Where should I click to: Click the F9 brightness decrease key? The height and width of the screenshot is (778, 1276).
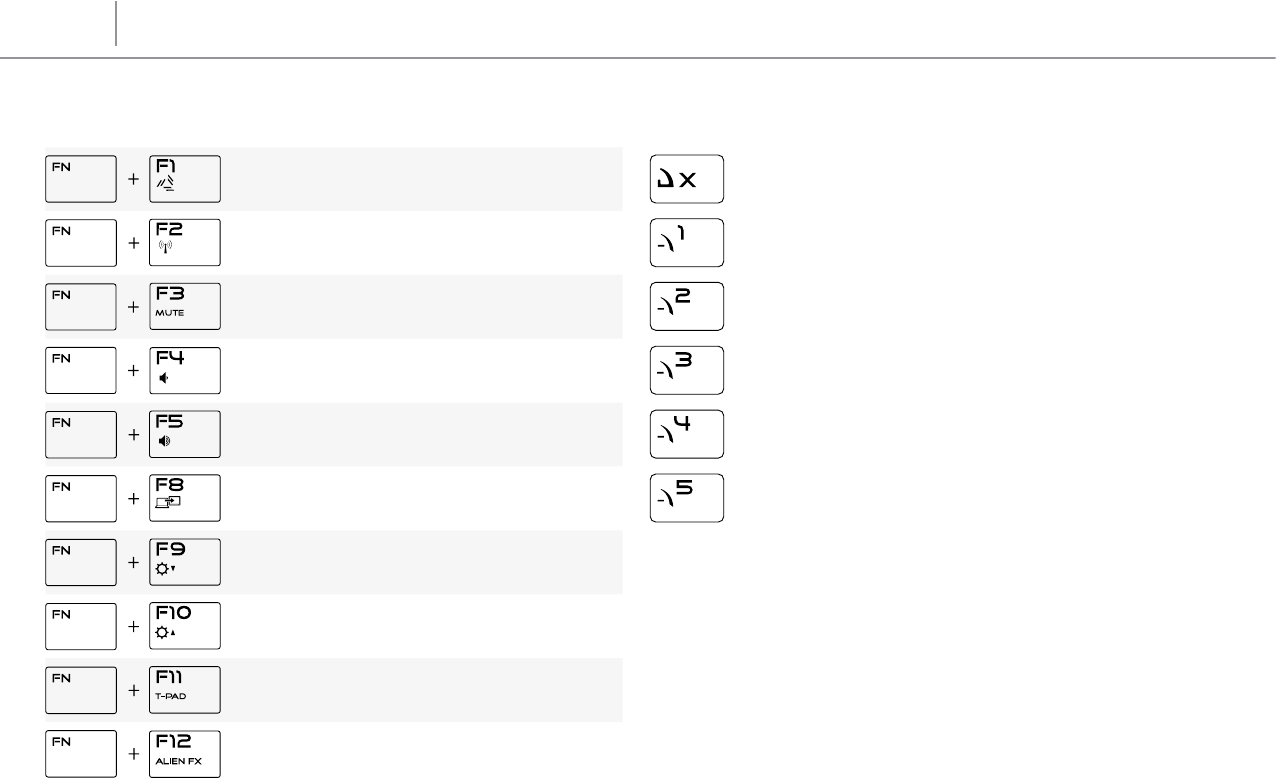(x=185, y=562)
